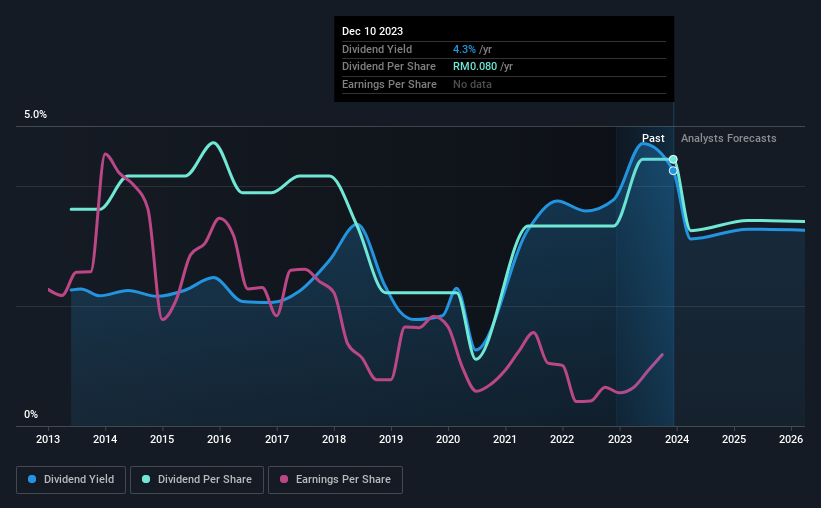821x508 pixels.
Task: Click the 4.3% dividend yield value in tooltip
Action: [464, 49]
